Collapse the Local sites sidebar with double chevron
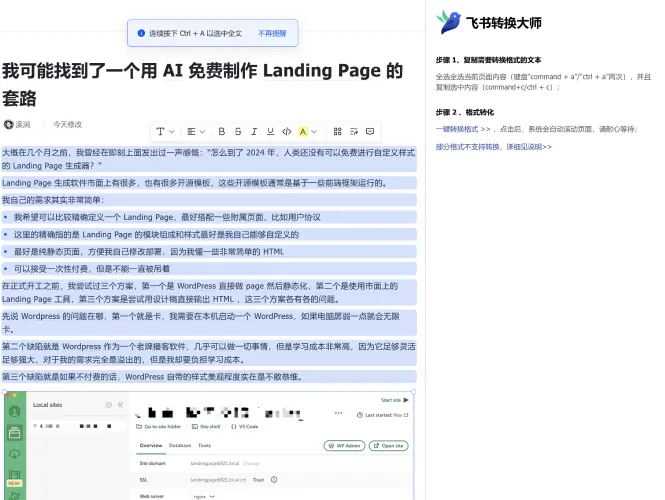Viewport: 665px width, 500px height. pyautogui.click(x=120, y=405)
